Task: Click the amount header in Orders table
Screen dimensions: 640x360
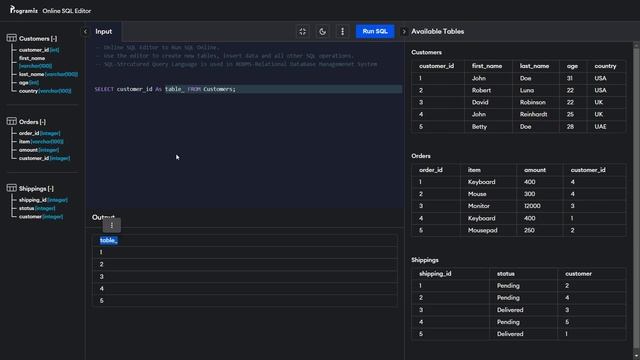Action: coord(535,170)
